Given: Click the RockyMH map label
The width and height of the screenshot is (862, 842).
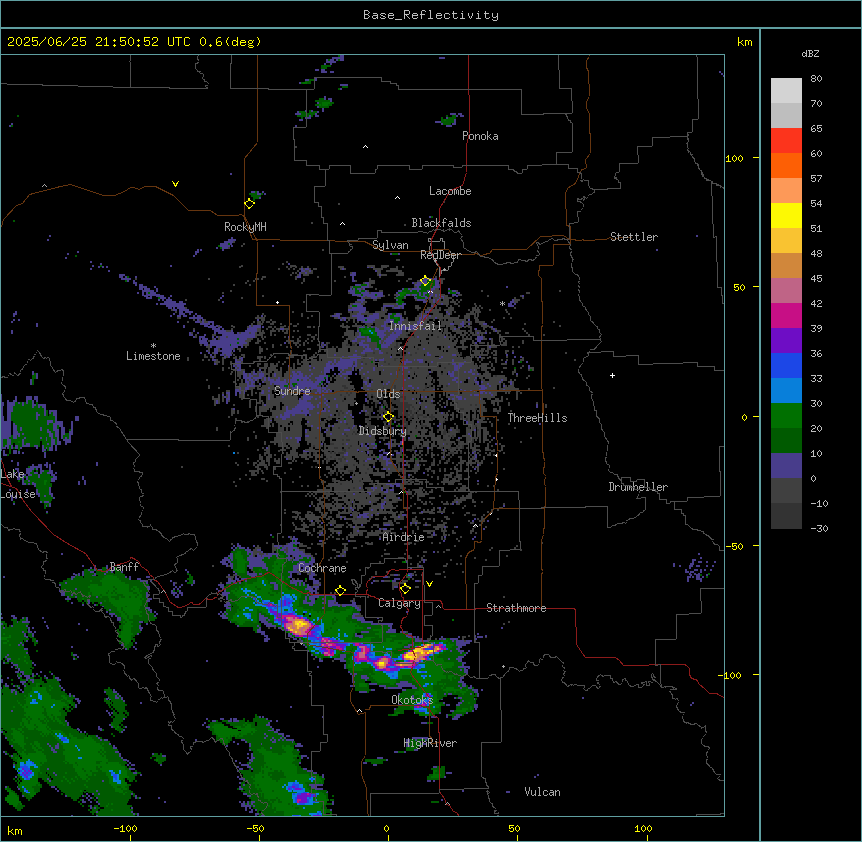Looking at the screenshot, I should (245, 226).
